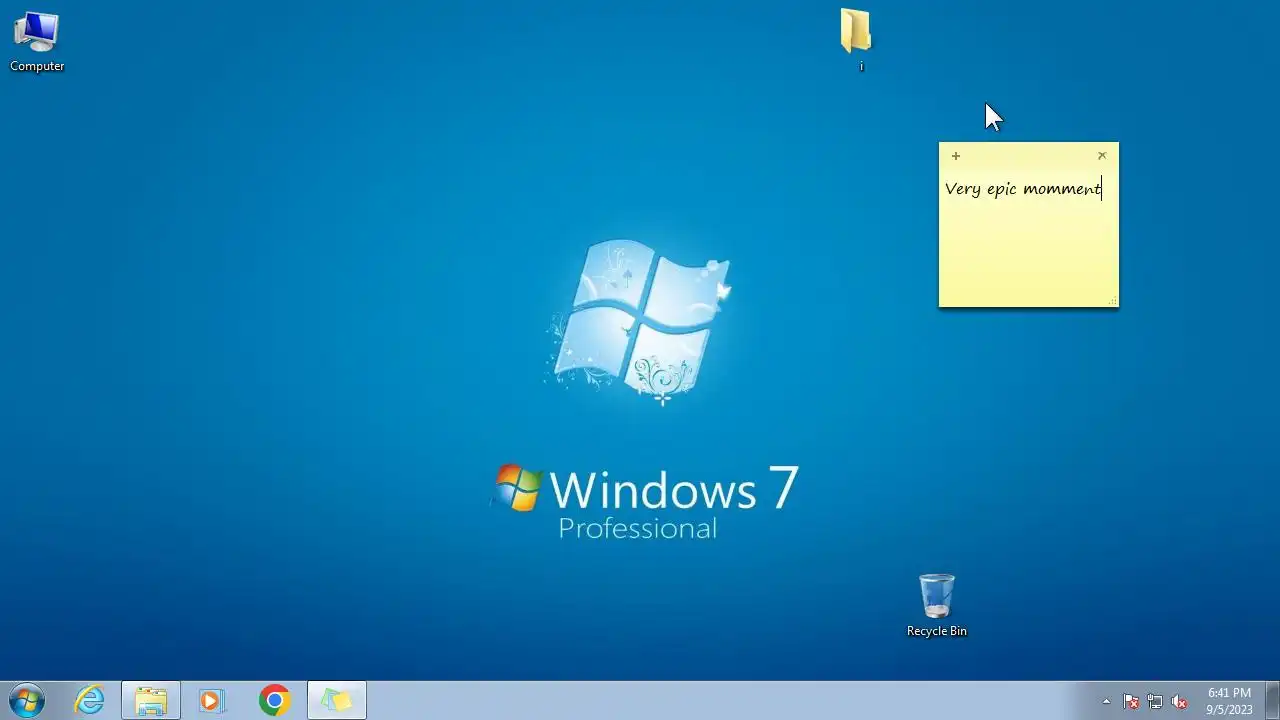Open the clock showing 6:41 PM
This screenshot has height=720, width=1280.
click(x=1229, y=701)
